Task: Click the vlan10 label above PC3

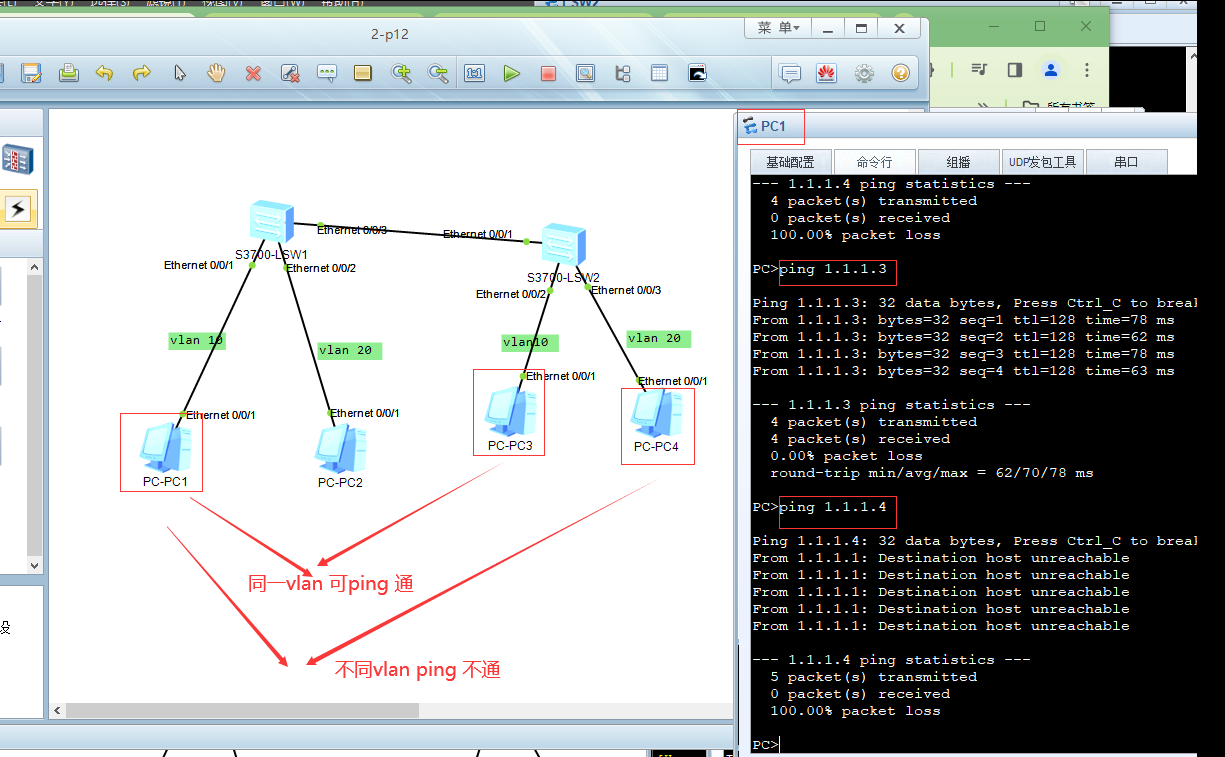Action: pos(529,343)
